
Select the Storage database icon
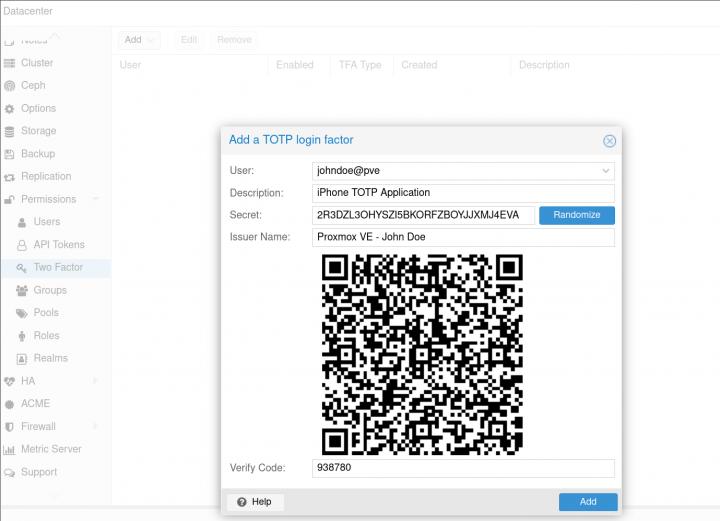[x=10, y=131]
